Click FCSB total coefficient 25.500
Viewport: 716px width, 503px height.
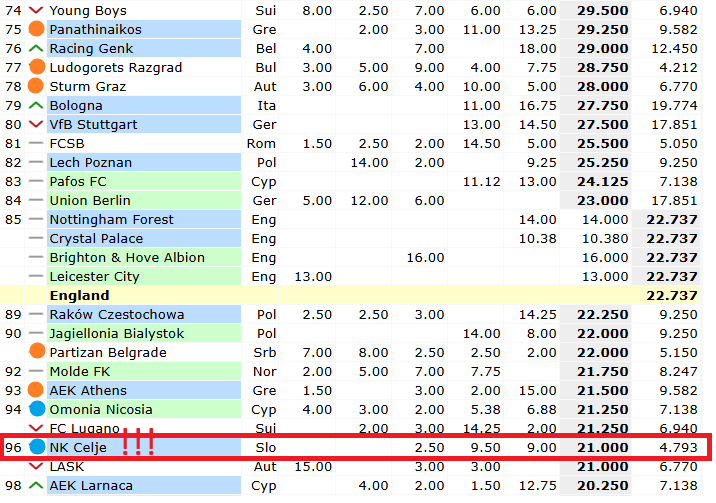click(602, 143)
